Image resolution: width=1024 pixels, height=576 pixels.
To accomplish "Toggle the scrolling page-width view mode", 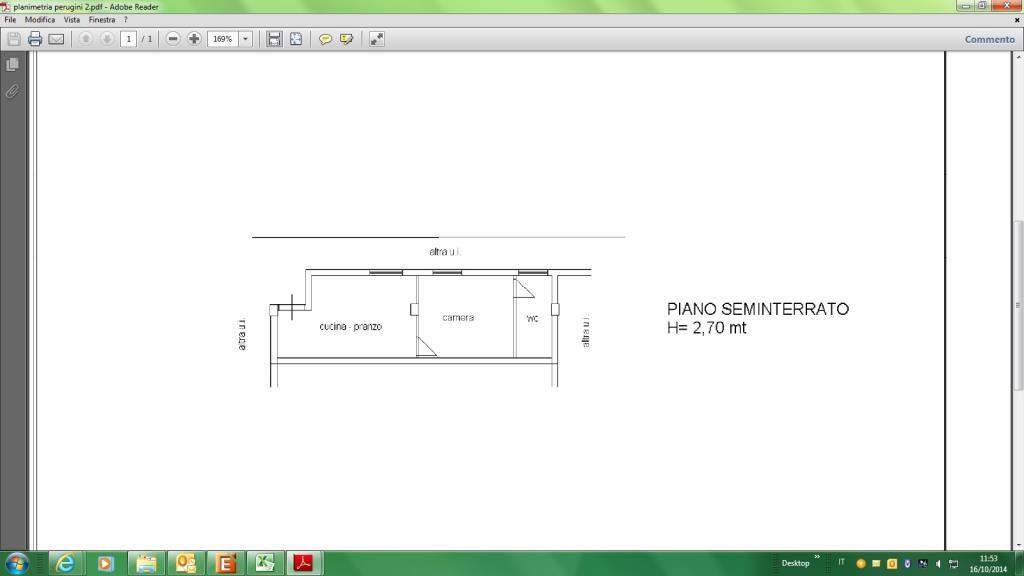I will 274,39.
